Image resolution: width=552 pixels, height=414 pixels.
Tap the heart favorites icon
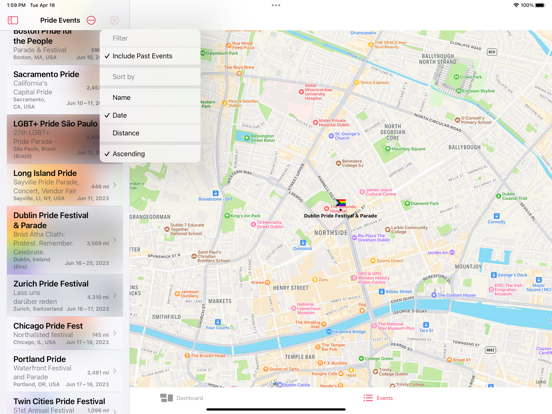[114, 20]
